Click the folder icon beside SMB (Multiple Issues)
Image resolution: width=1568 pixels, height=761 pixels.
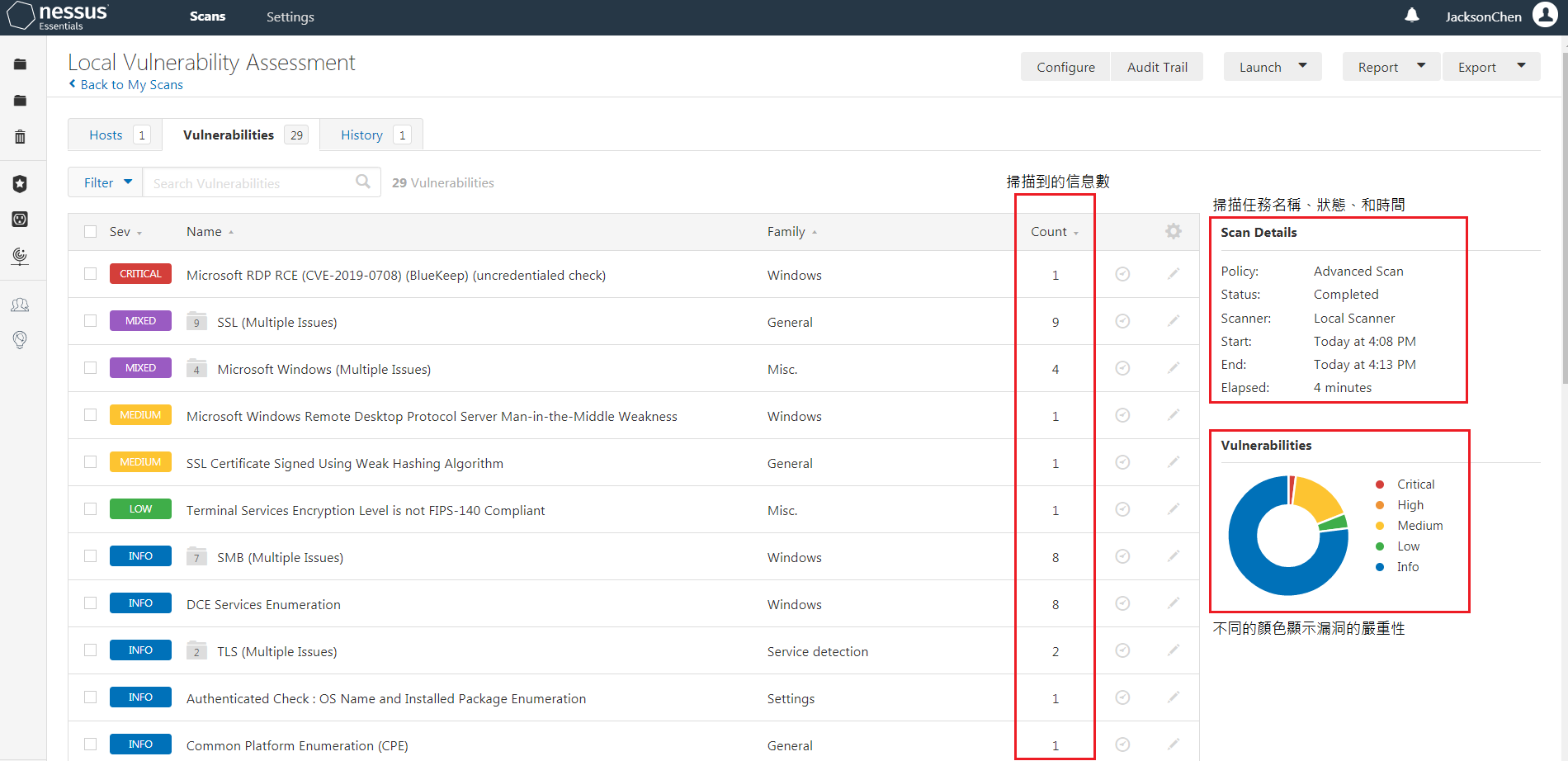[x=196, y=555]
